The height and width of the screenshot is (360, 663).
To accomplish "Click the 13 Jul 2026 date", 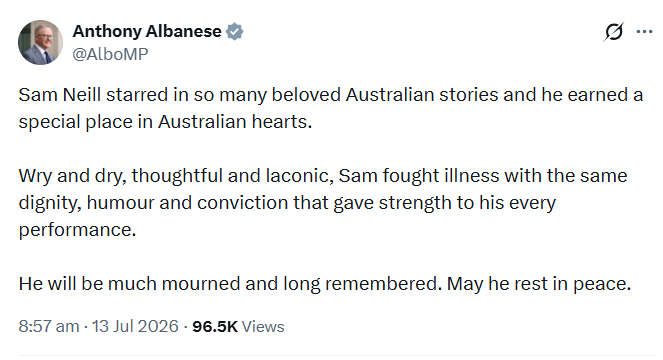I will click(x=135, y=326).
